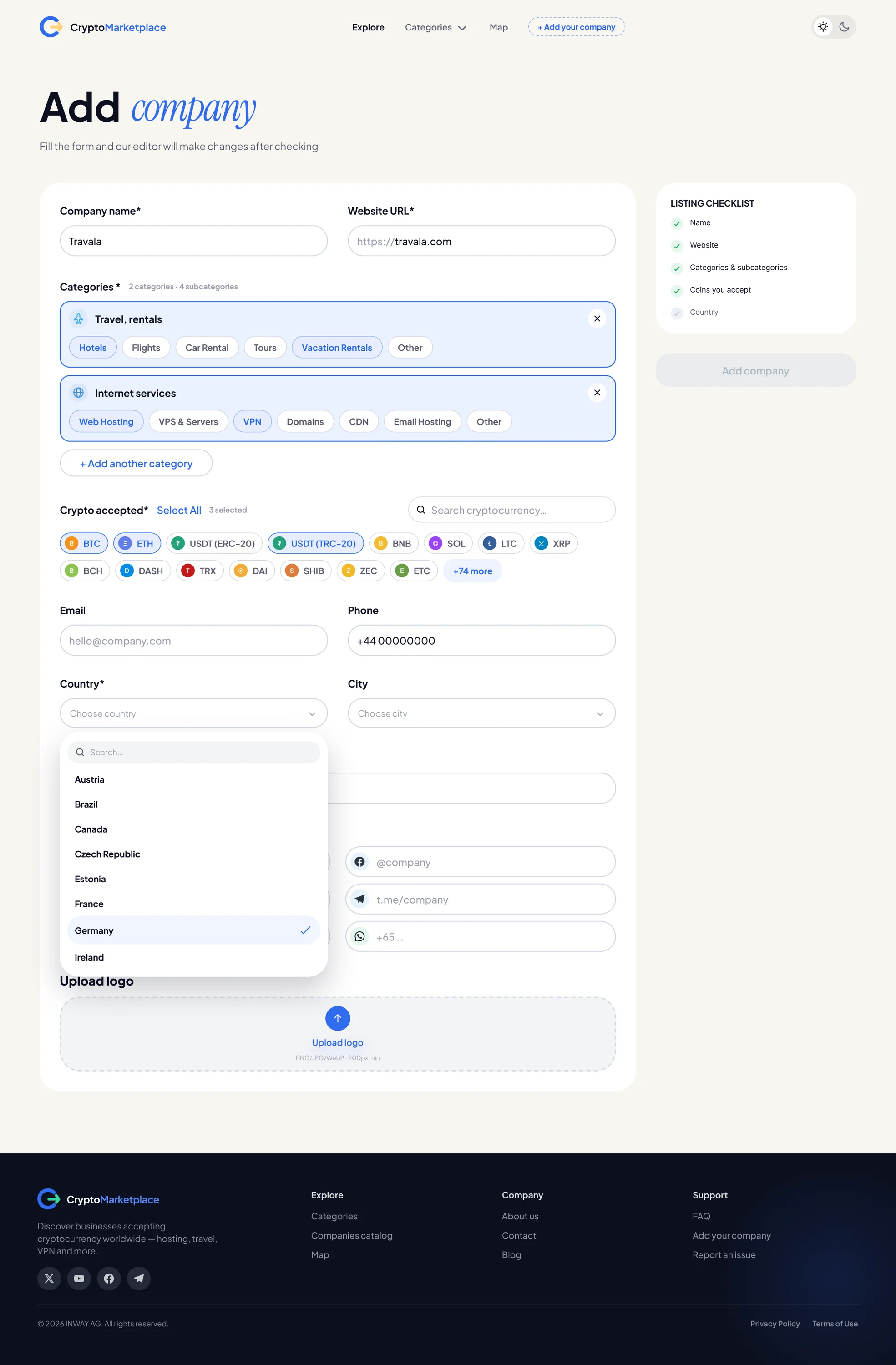
Task: Click the Facebook icon in the @company field
Action: point(359,861)
